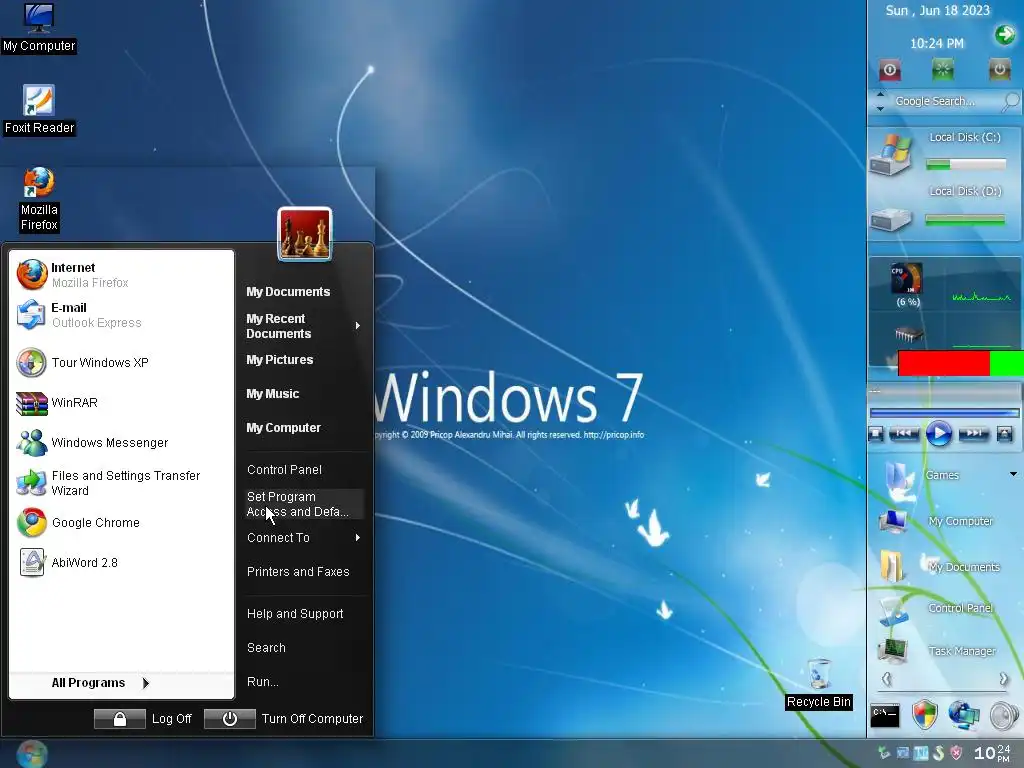Open Control Panel from Start menu
The image size is (1024, 768).
[284, 470]
